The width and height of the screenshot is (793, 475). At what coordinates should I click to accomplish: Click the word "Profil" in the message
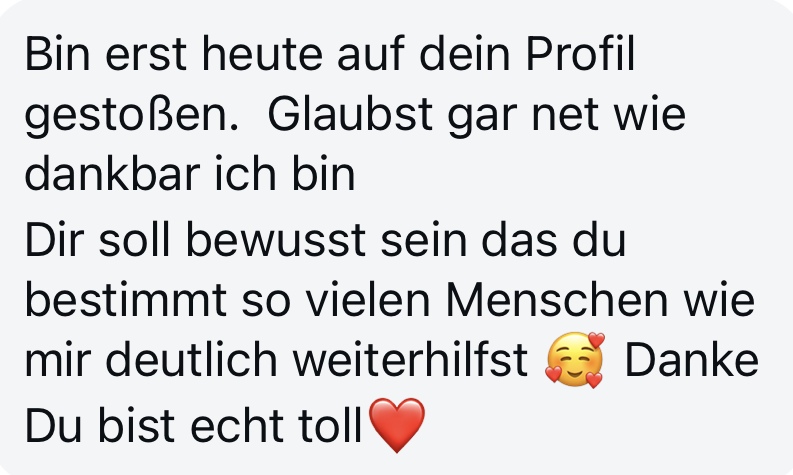[580, 55]
